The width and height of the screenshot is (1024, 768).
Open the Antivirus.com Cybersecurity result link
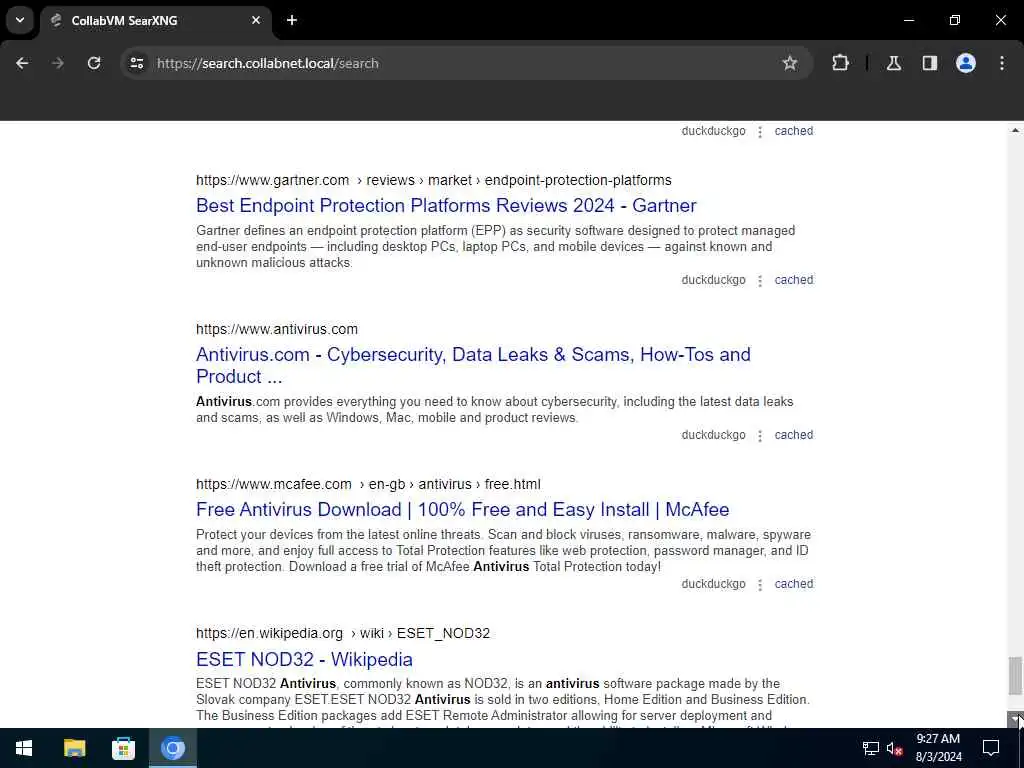[x=473, y=365]
